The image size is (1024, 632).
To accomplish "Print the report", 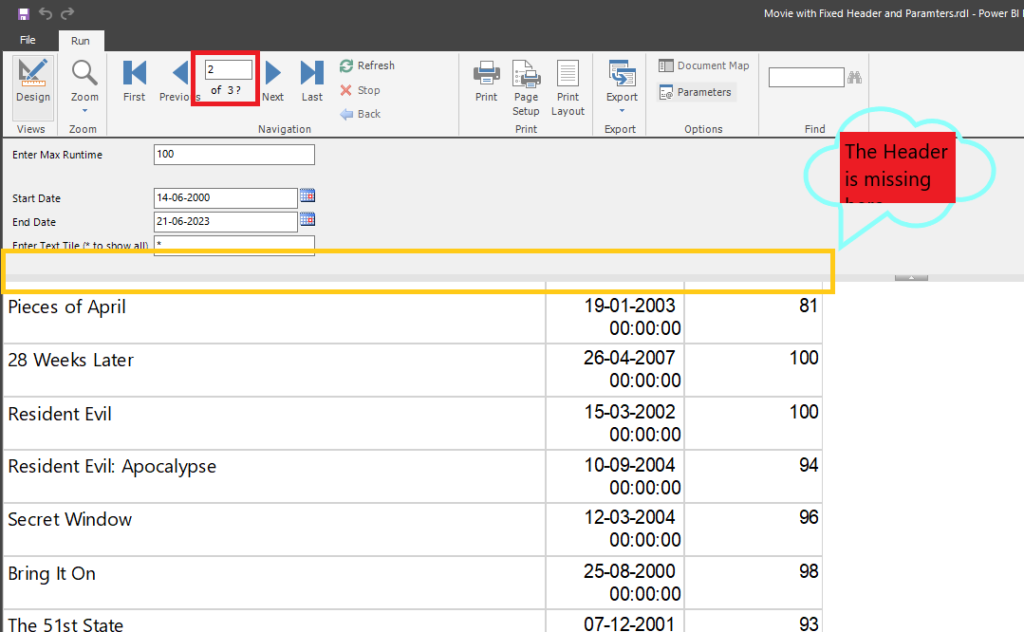I will tap(486, 81).
